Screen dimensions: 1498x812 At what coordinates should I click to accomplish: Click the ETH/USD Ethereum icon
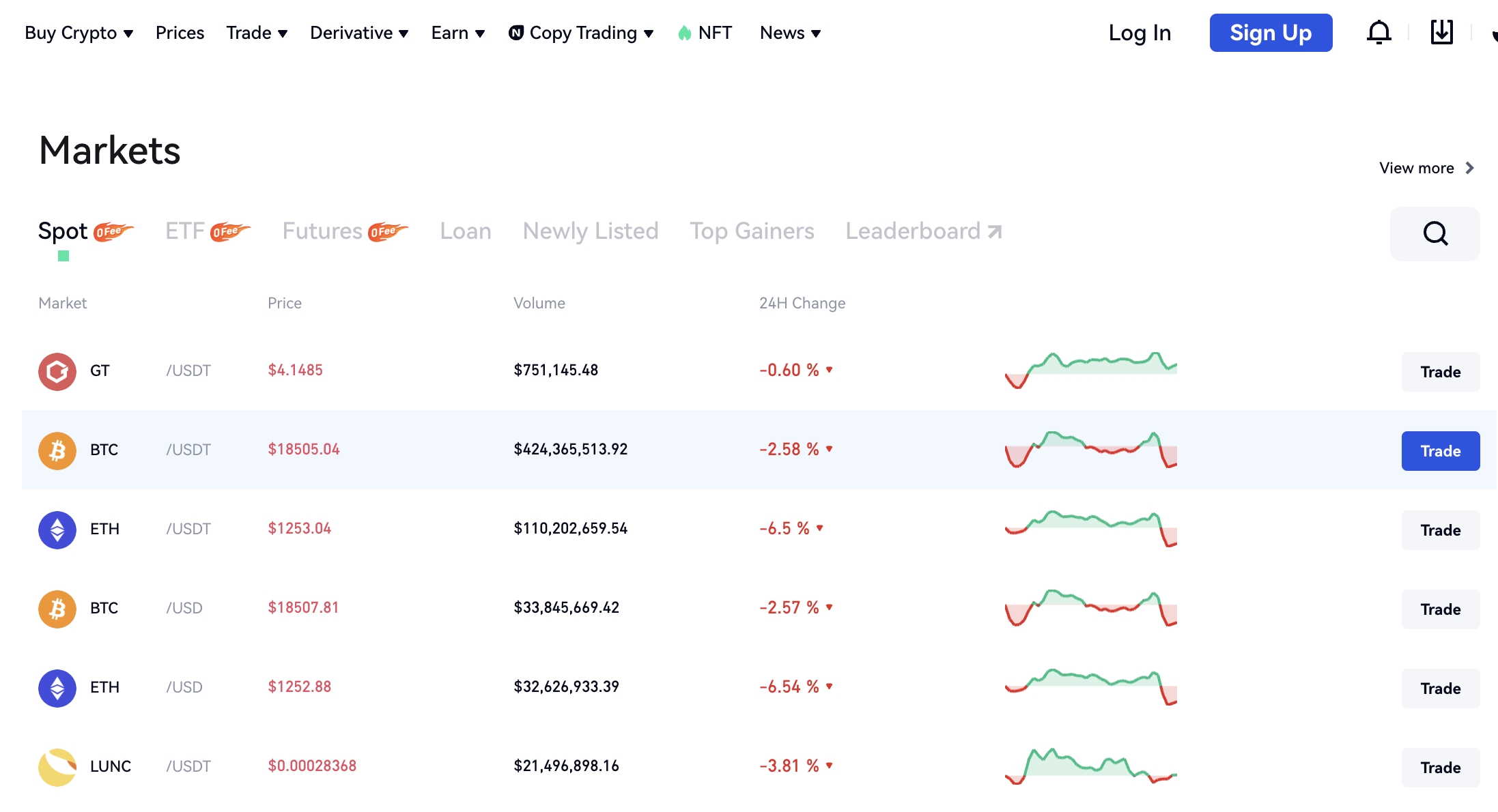pos(57,686)
